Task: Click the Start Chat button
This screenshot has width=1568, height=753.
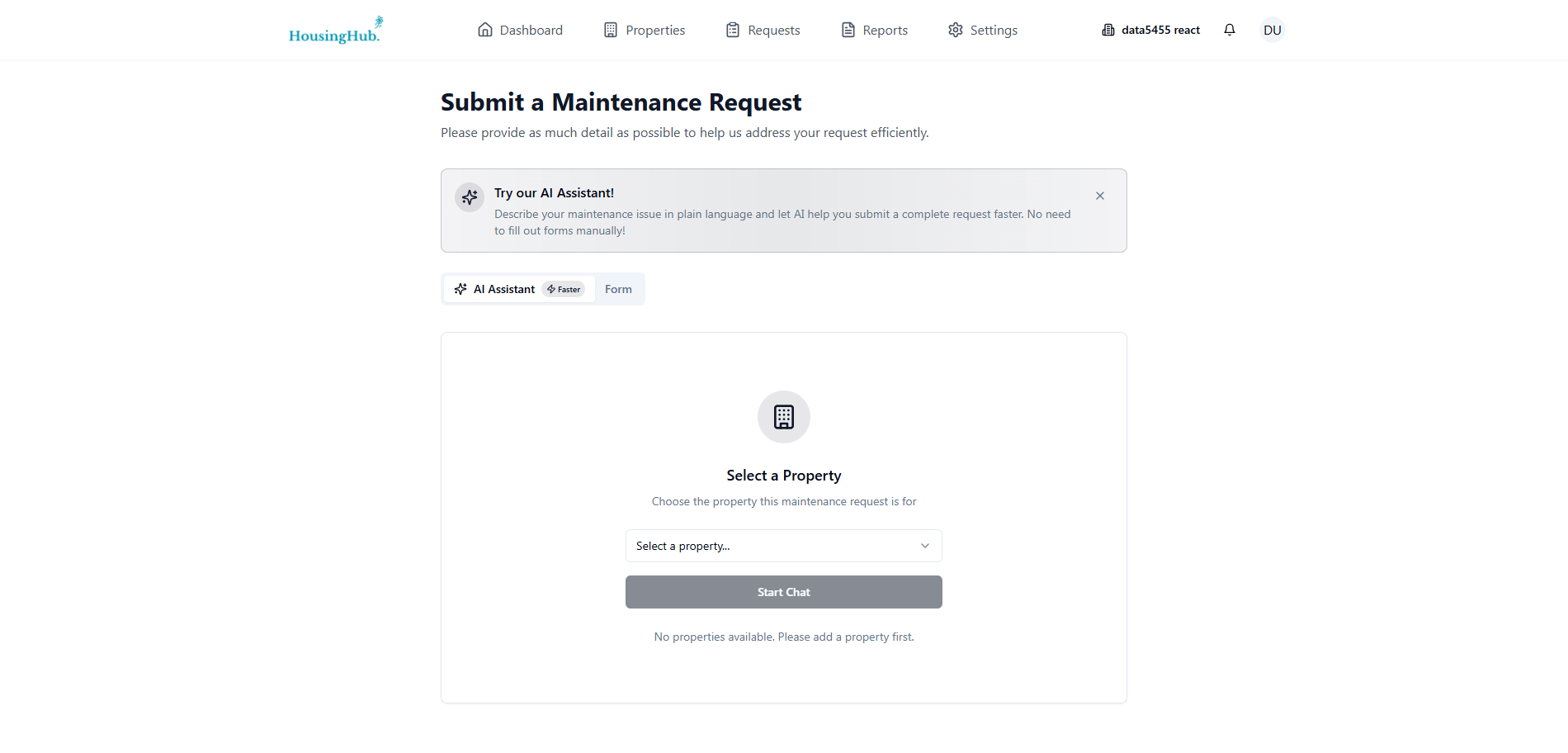Action: (783, 592)
